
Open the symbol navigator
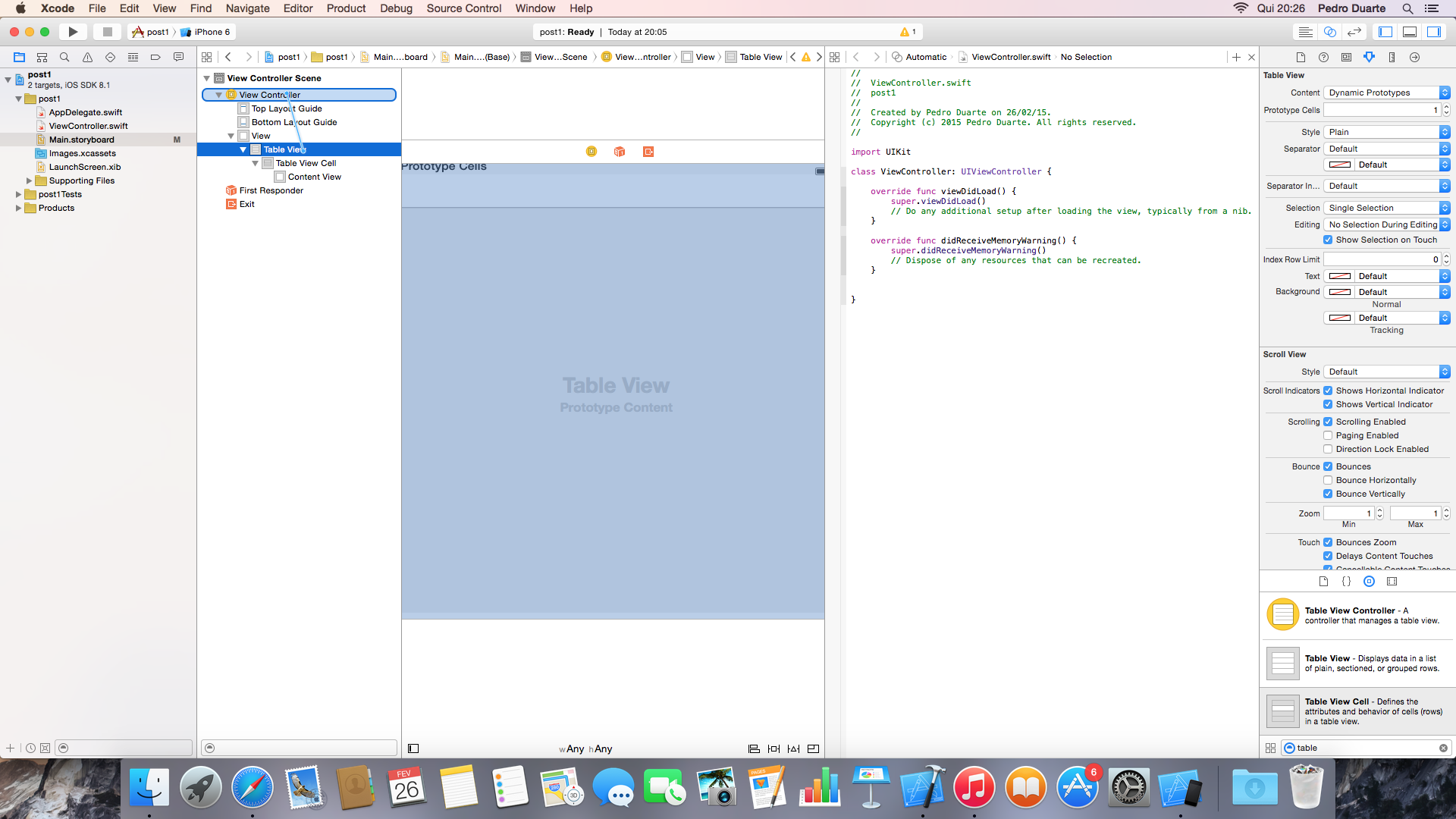coord(42,57)
